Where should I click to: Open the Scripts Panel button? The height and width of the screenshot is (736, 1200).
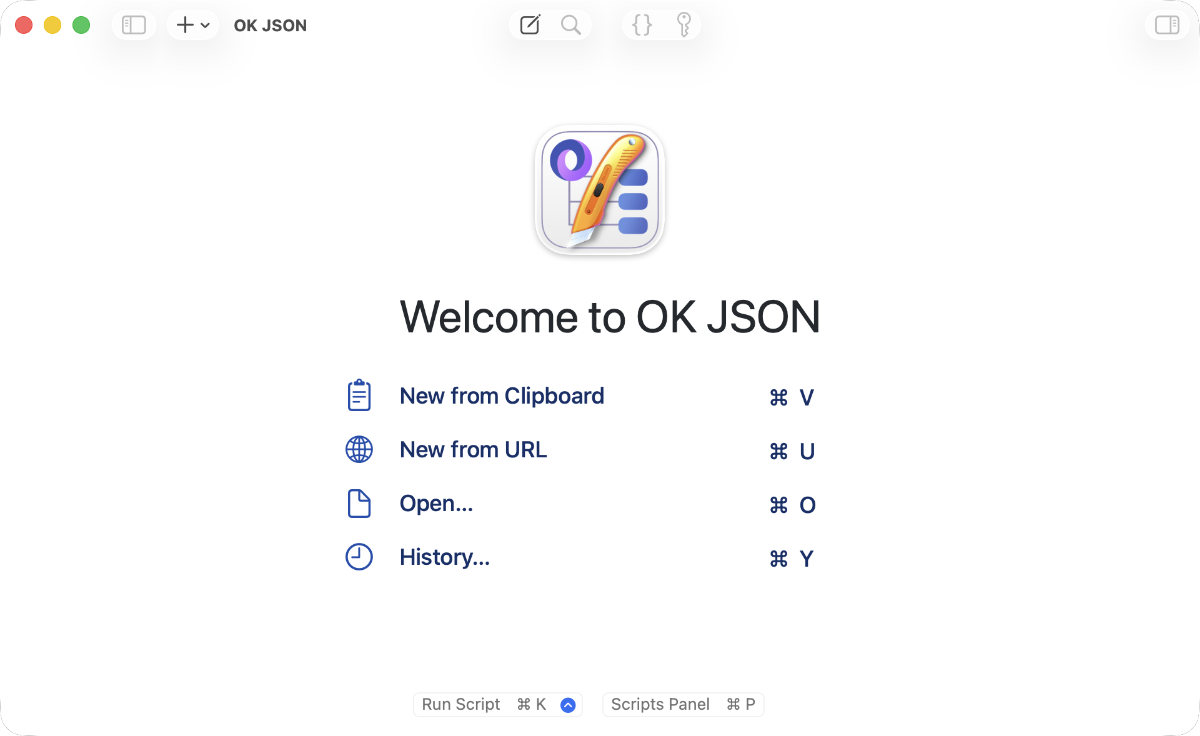[x=683, y=704]
